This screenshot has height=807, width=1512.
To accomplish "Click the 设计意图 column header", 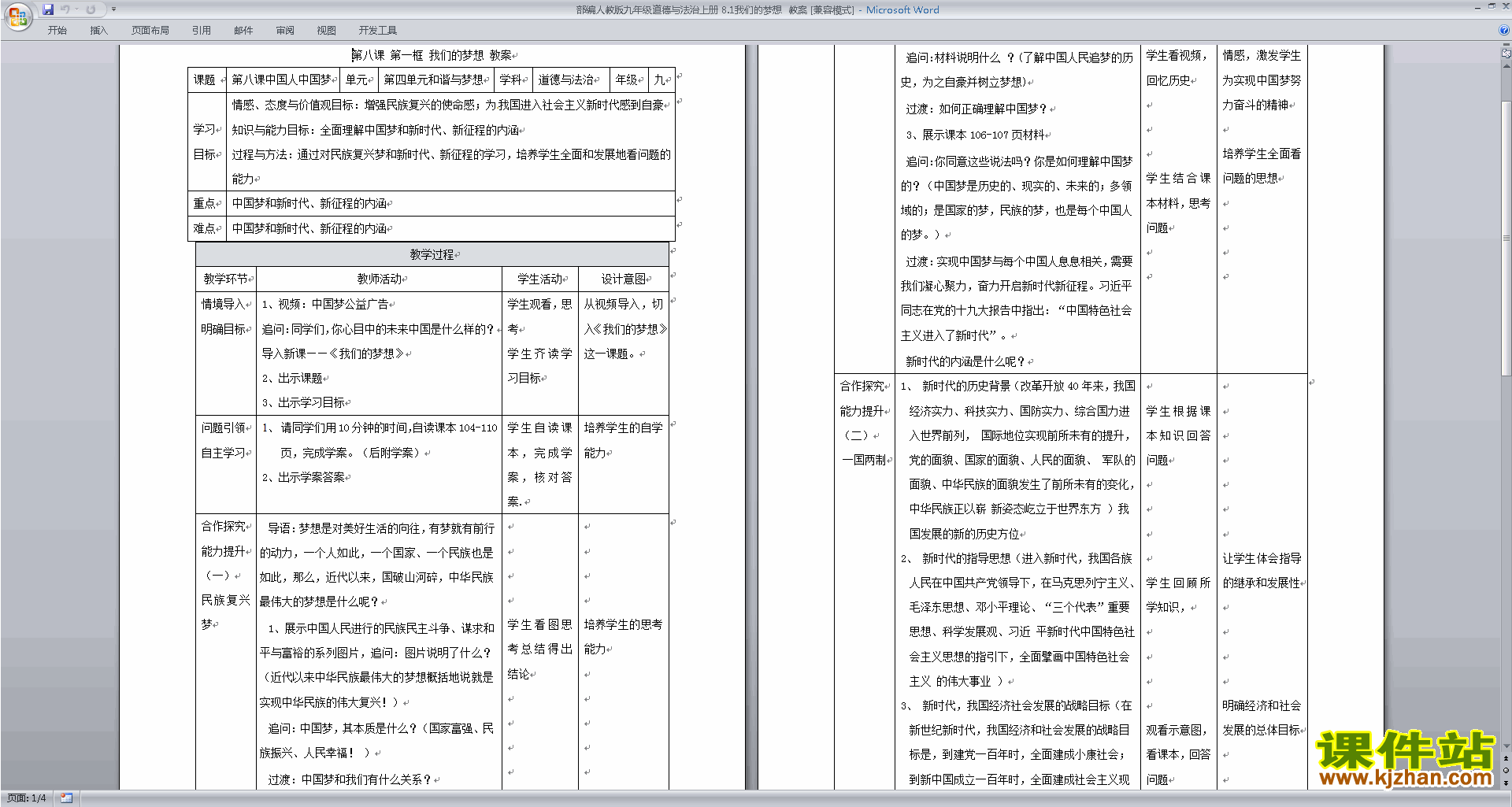I will tap(624, 279).
